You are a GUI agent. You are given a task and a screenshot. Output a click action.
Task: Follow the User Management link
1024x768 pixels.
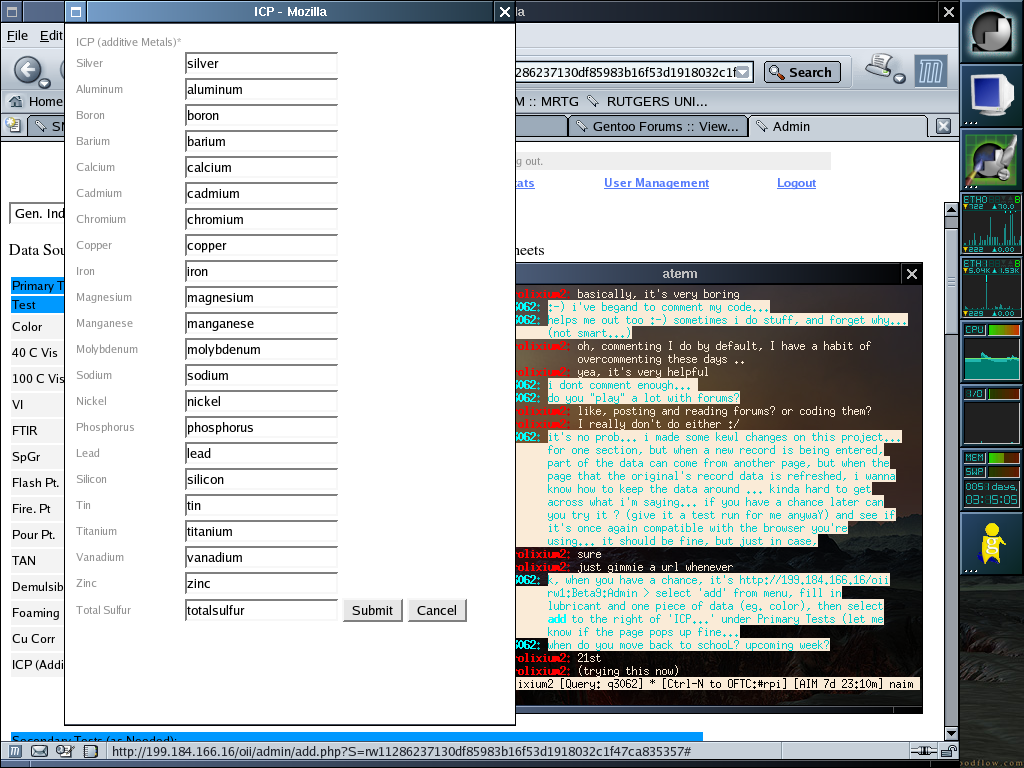click(x=656, y=183)
